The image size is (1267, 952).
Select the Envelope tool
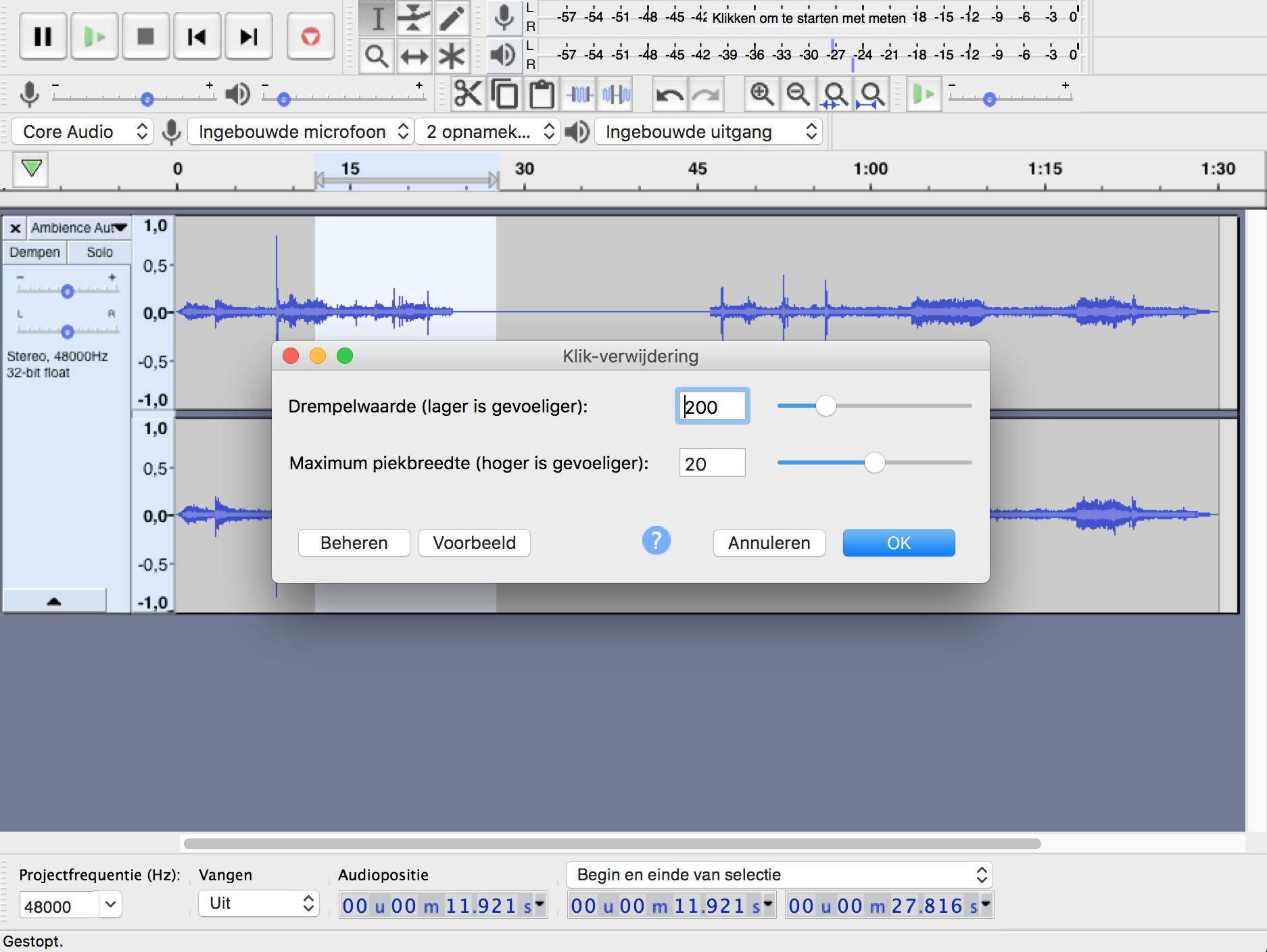pos(414,18)
